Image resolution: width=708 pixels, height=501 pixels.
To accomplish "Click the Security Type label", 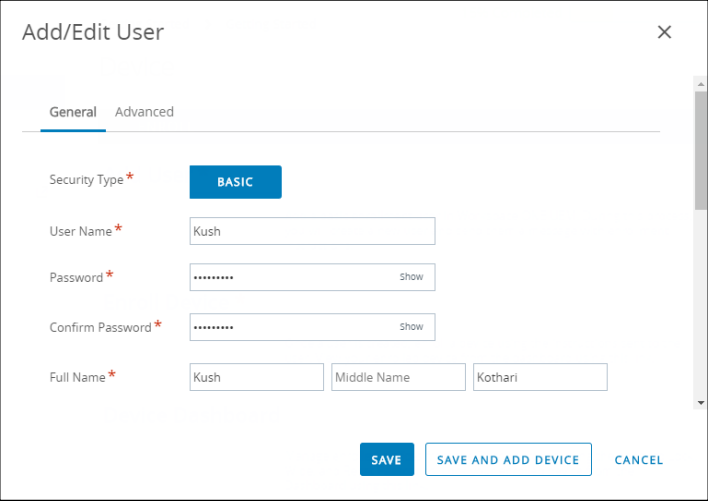I will (87, 180).
